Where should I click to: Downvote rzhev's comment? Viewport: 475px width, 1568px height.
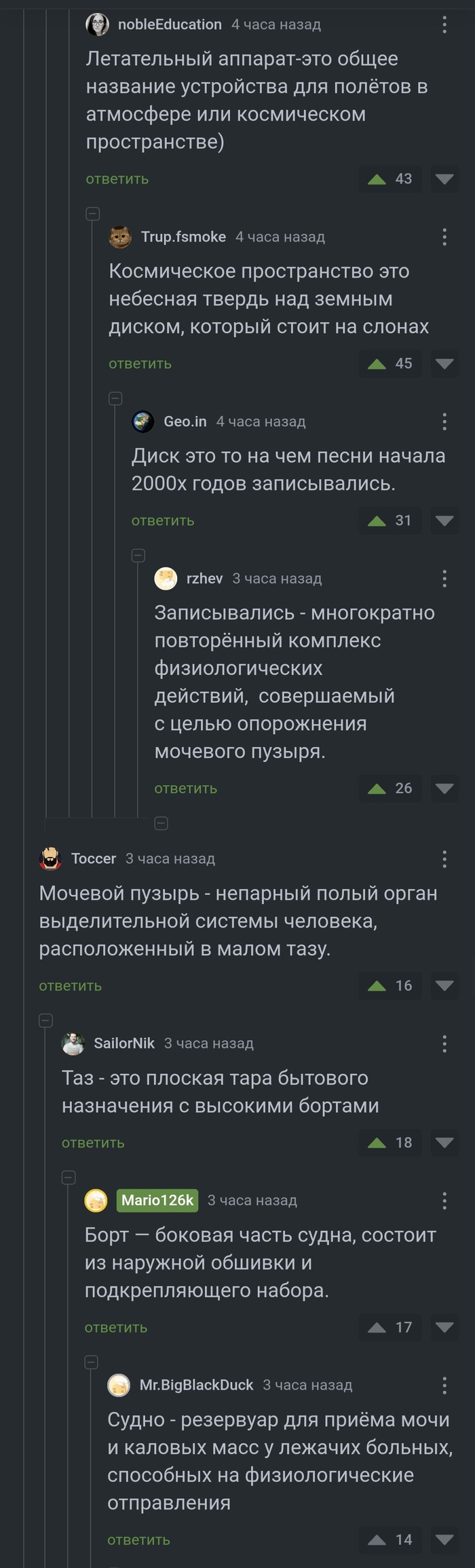point(444,788)
